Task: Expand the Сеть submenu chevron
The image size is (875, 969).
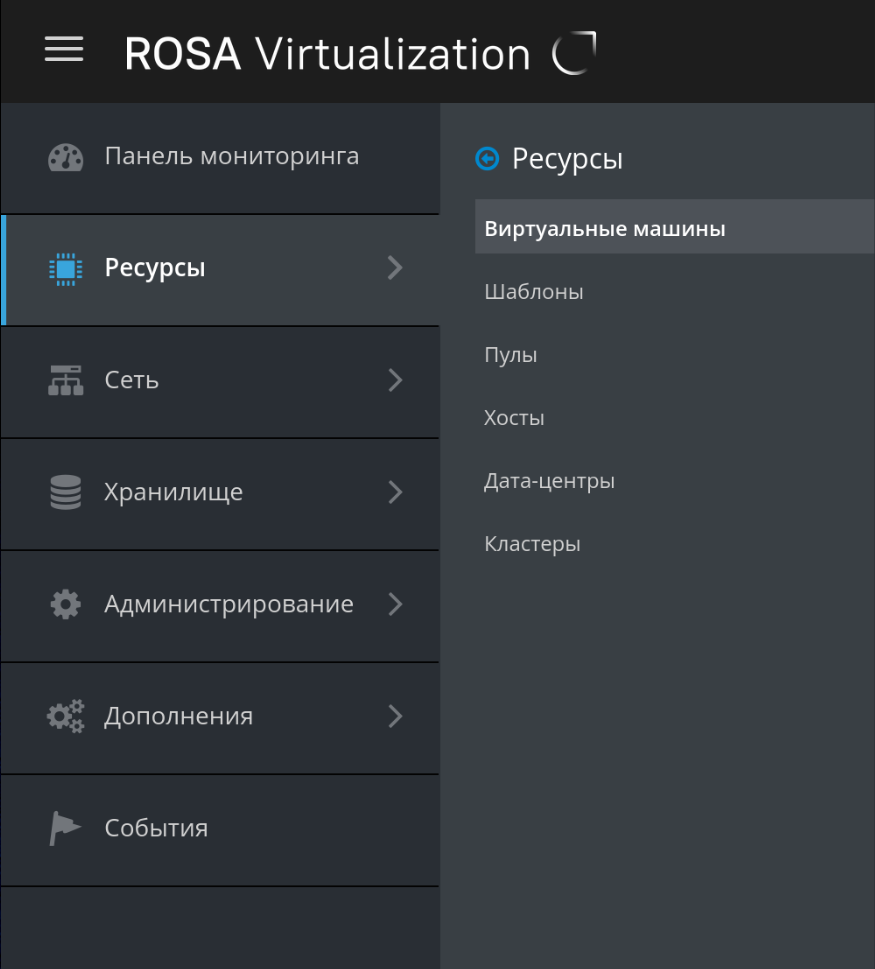Action: [x=395, y=380]
